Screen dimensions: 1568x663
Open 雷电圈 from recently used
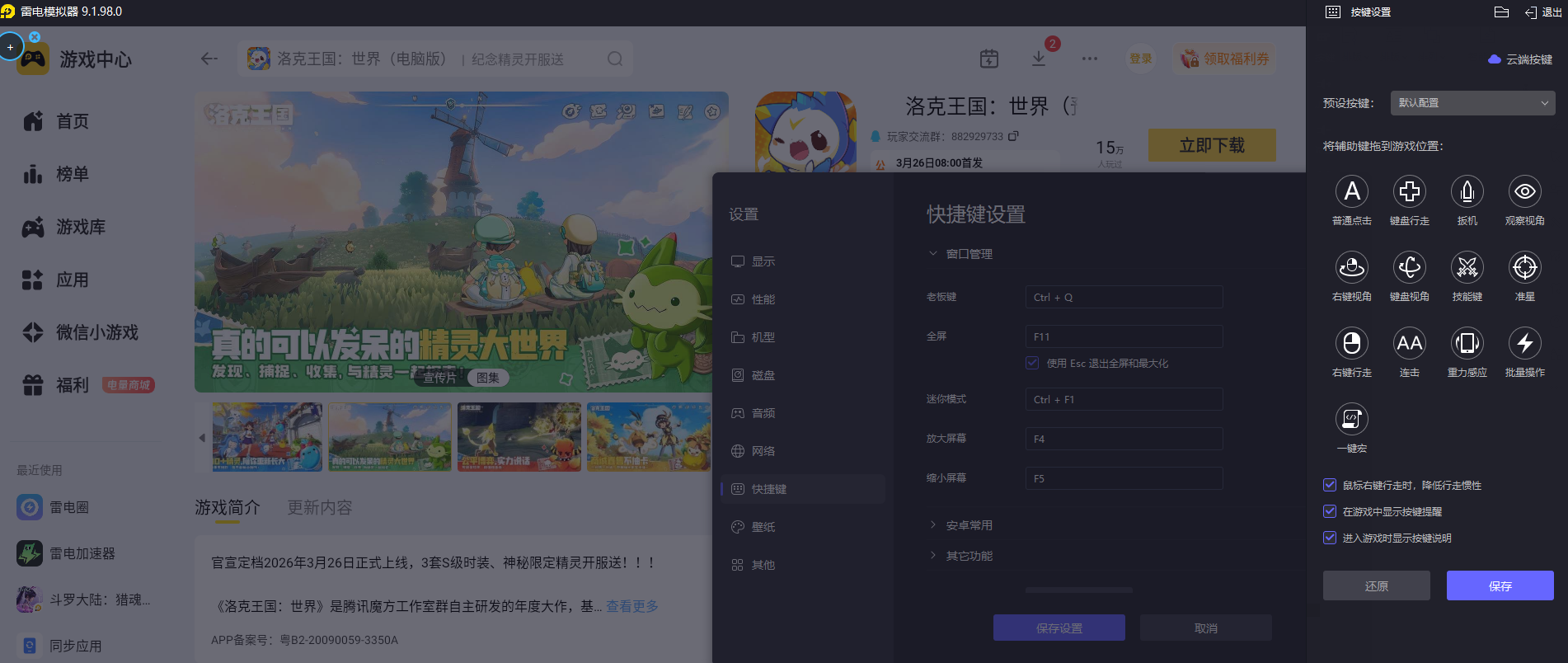click(53, 507)
